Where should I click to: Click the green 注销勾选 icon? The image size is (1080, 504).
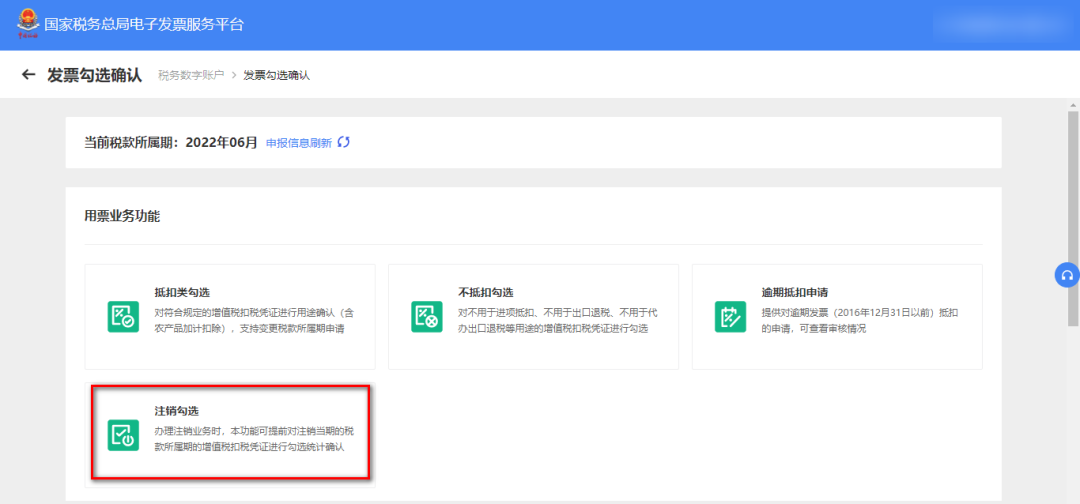click(123, 435)
